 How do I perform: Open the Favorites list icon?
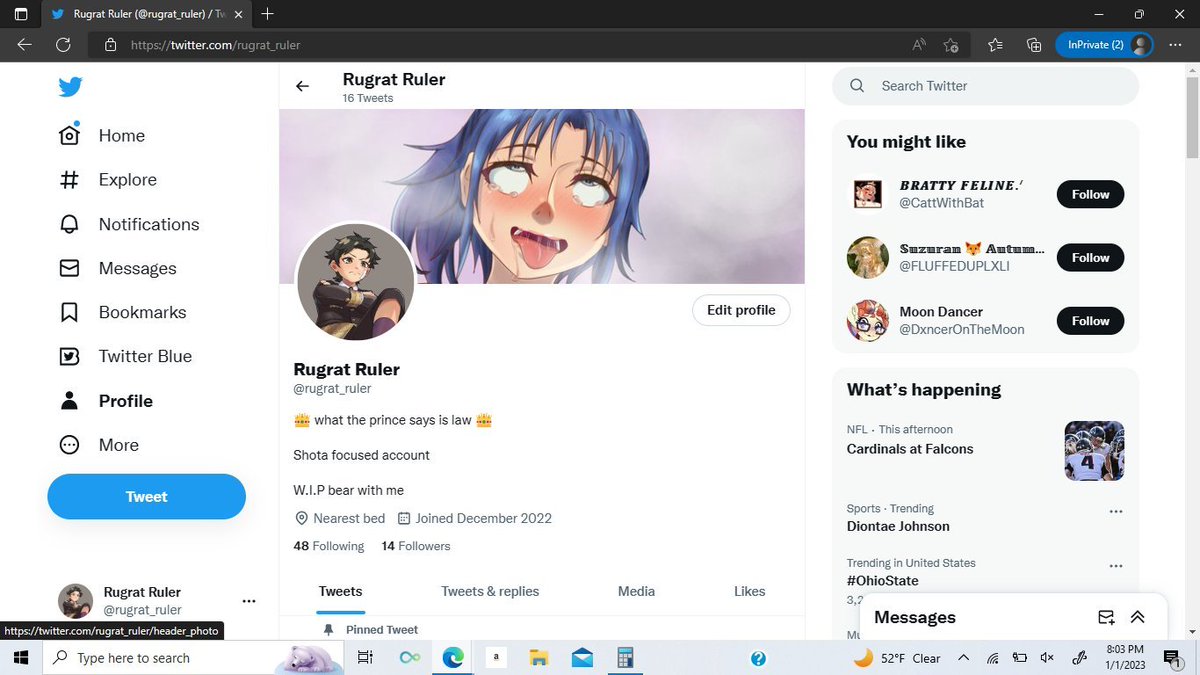click(x=995, y=45)
